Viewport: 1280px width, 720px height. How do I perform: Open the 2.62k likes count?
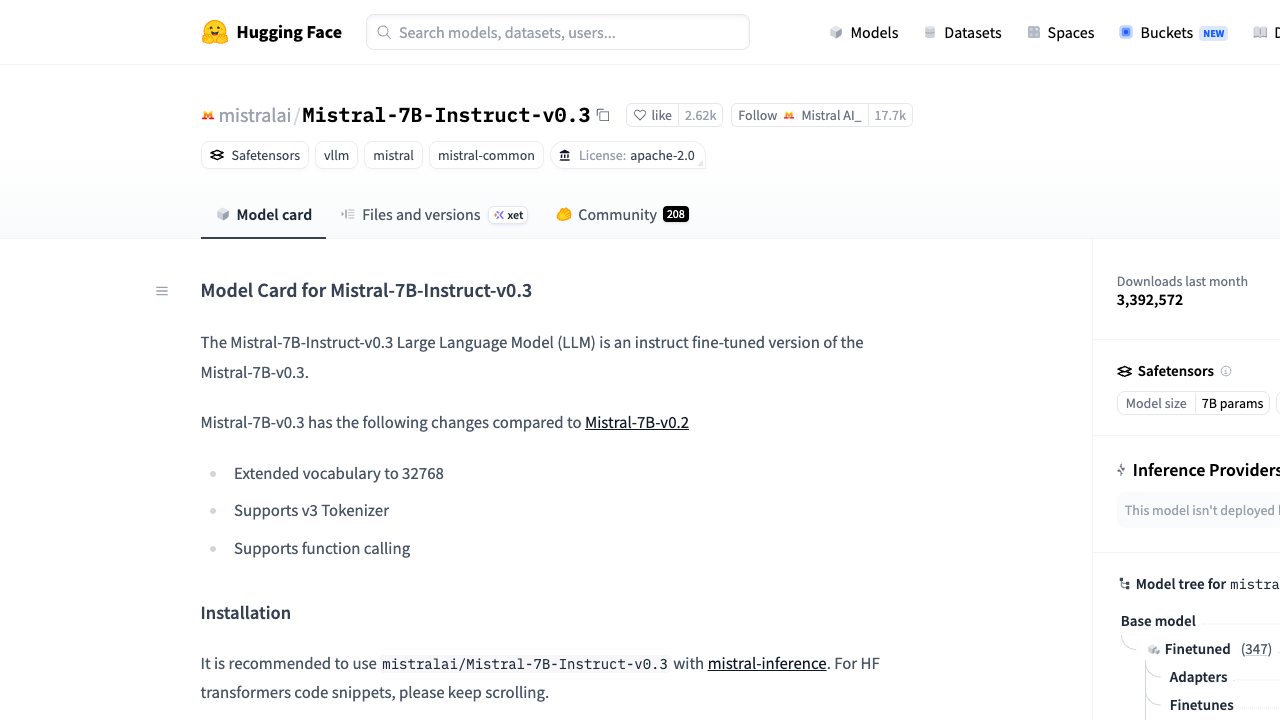pyautogui.click(x=701, y=115)
